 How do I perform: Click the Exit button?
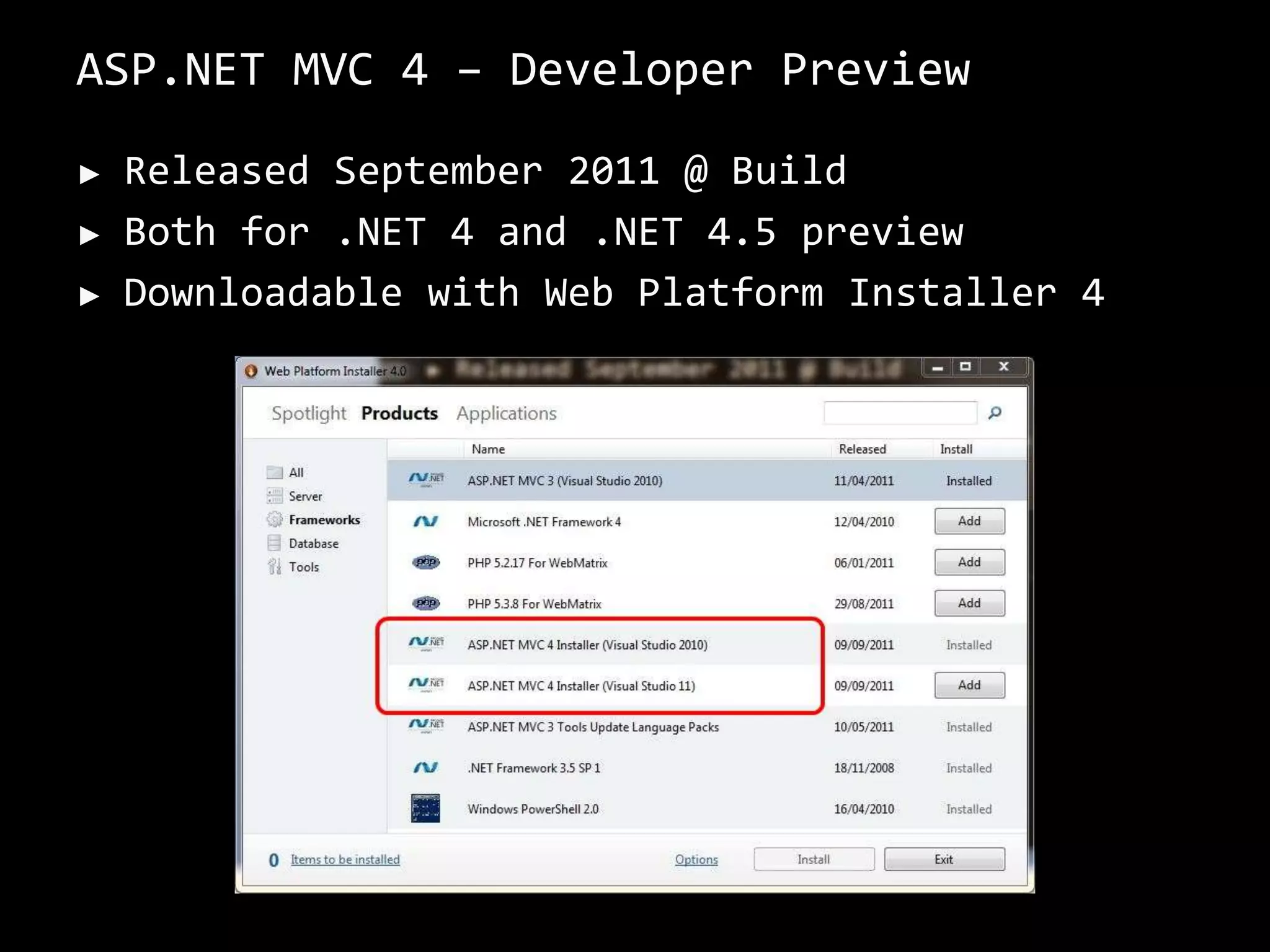944,859
